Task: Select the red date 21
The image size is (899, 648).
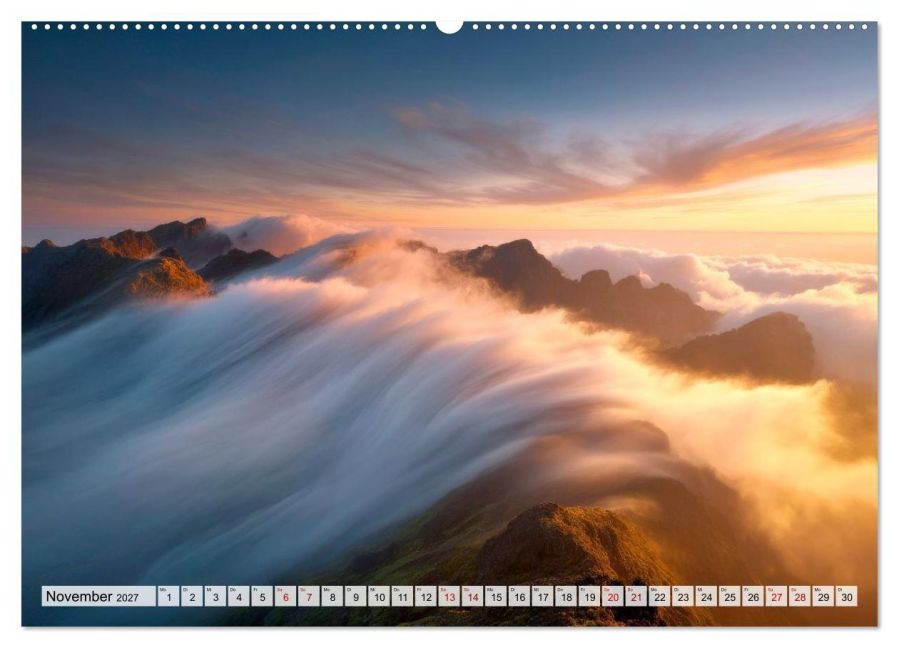Action: coord(636,596)
